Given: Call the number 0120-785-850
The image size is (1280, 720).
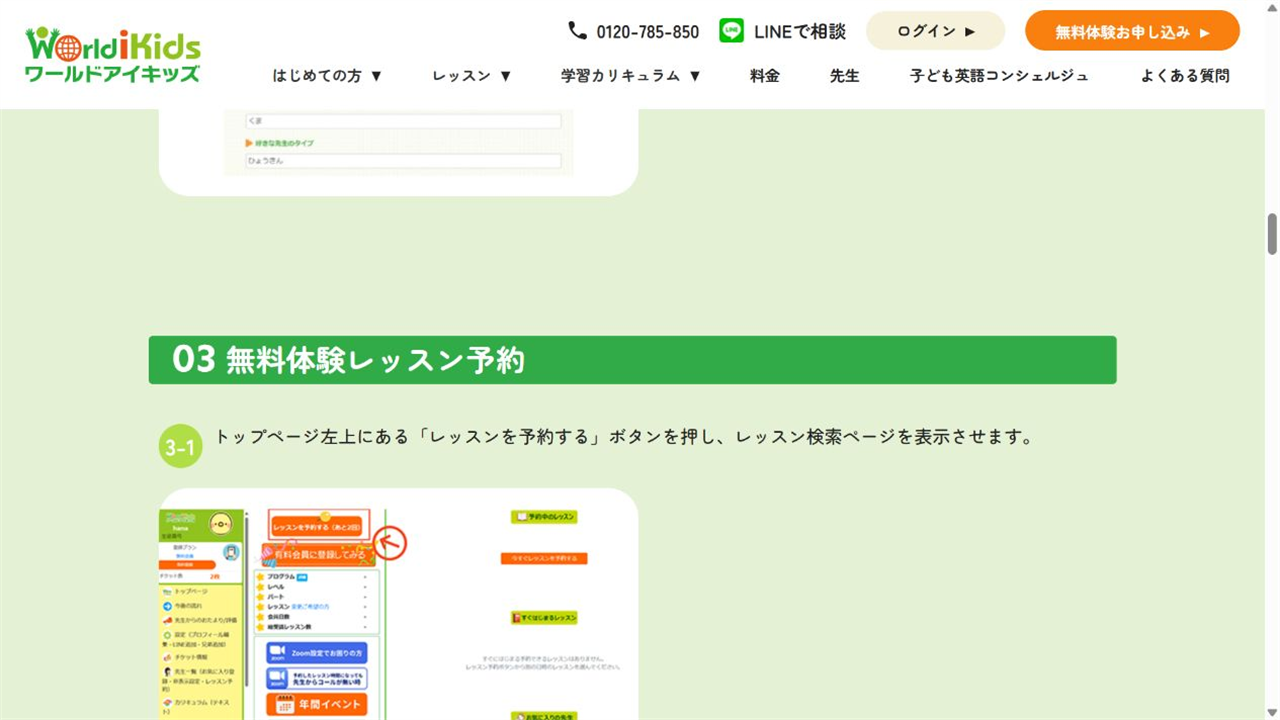Looking at the screenshot, I should [x=647, y=32].
